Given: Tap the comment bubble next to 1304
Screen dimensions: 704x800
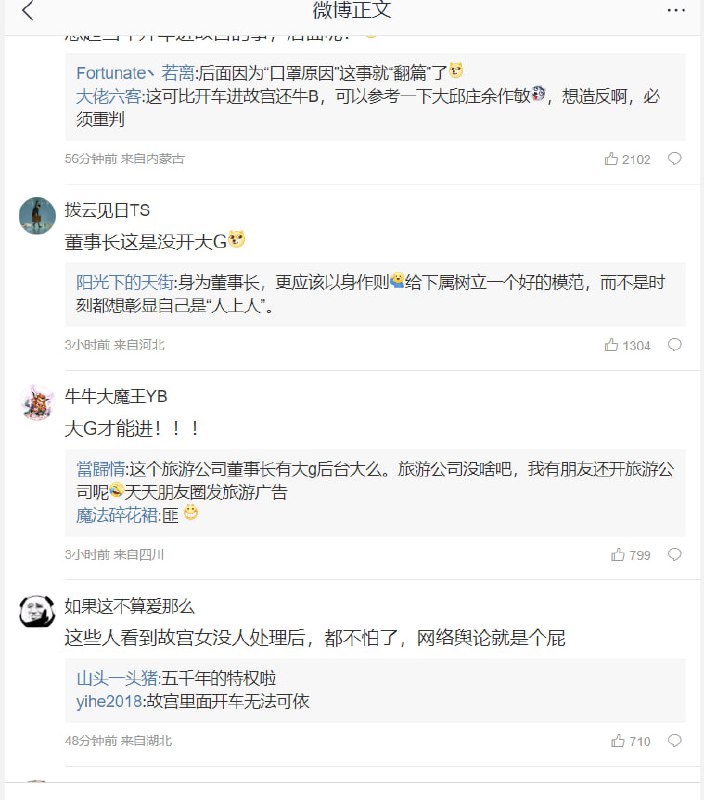Looking at the screenshot, I should point(673,344).
